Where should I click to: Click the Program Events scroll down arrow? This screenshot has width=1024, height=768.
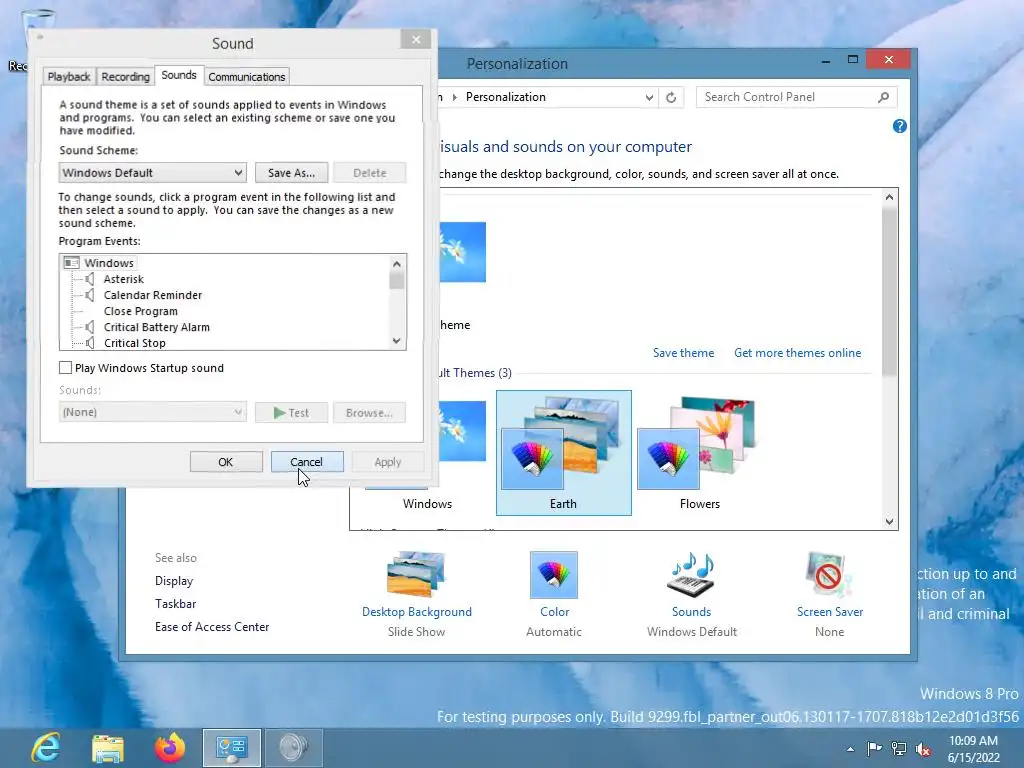tap(396, 341)
